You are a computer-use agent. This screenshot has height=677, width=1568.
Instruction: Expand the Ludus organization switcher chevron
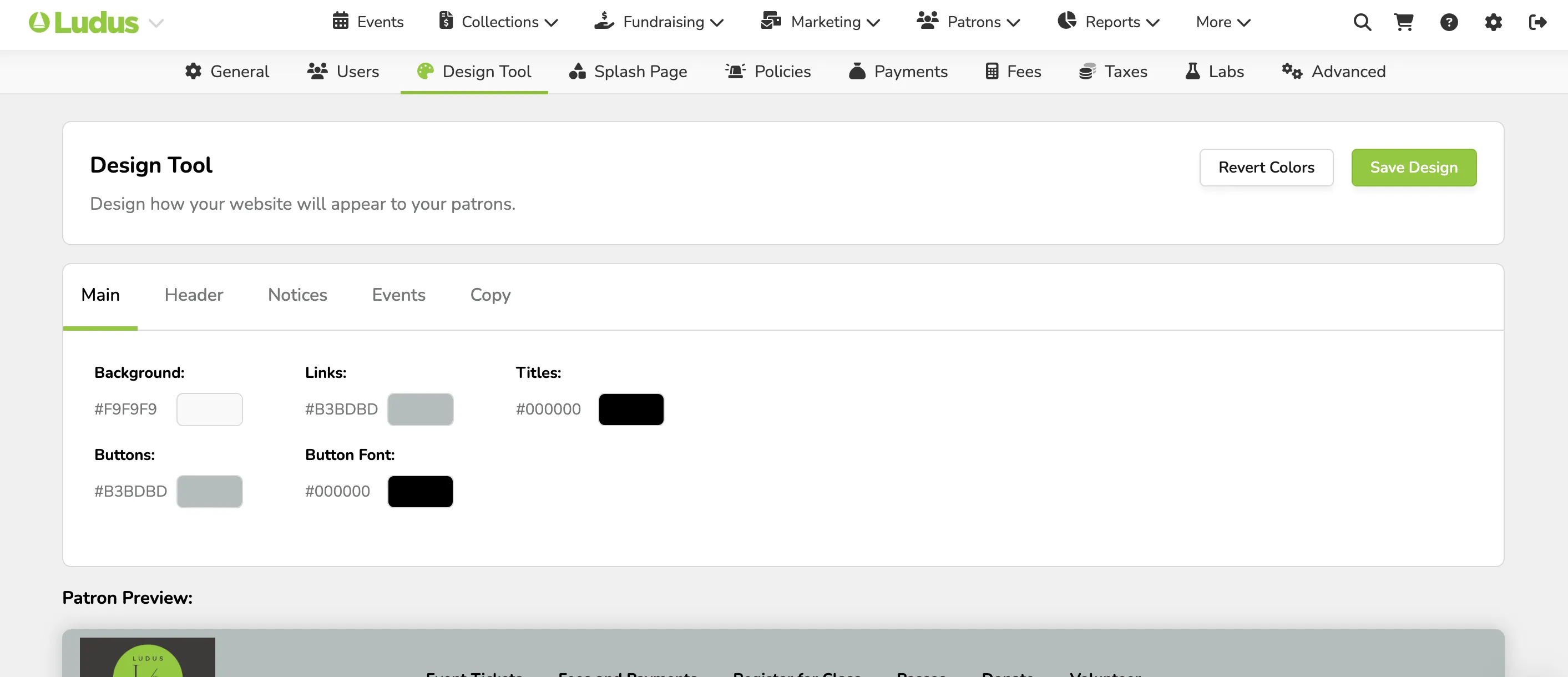pyautogui.click(x=156, y=23)
